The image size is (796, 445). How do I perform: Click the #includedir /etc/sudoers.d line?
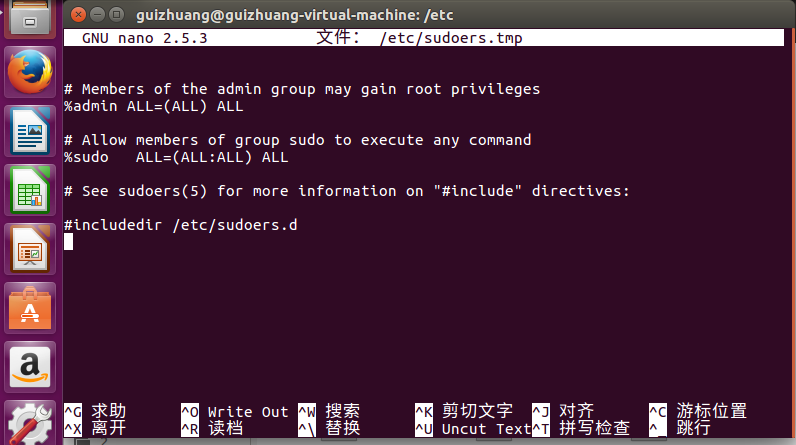[x=180, y=225]
